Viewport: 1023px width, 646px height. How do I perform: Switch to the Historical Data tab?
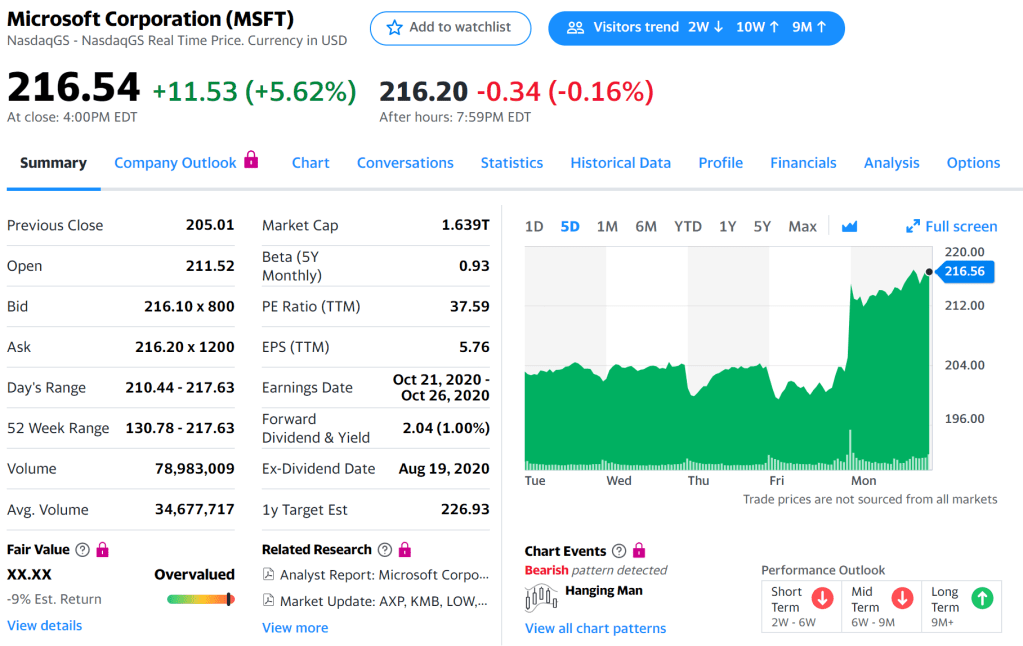pos(620,163)
